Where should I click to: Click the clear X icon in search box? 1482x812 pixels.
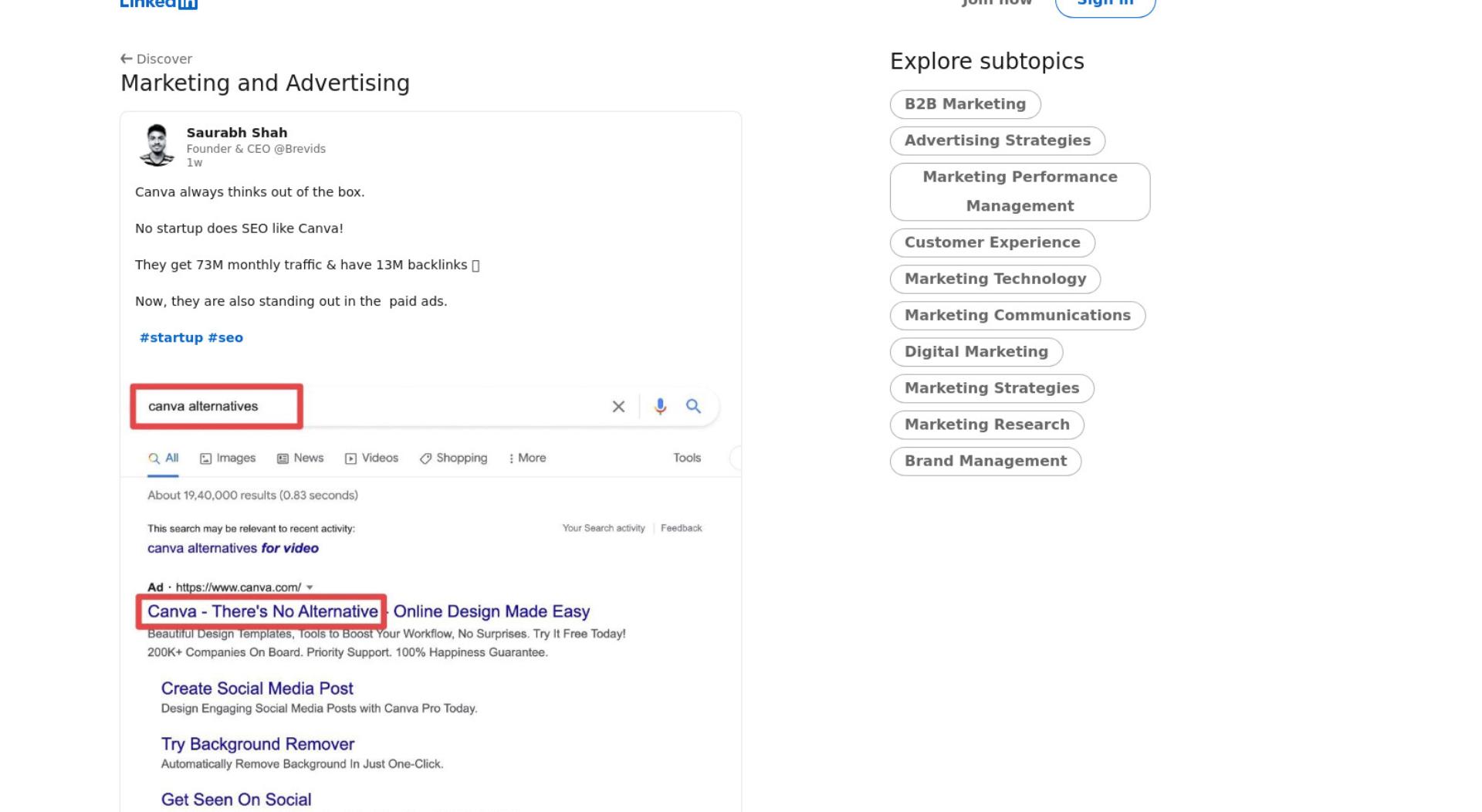(618, 407)
